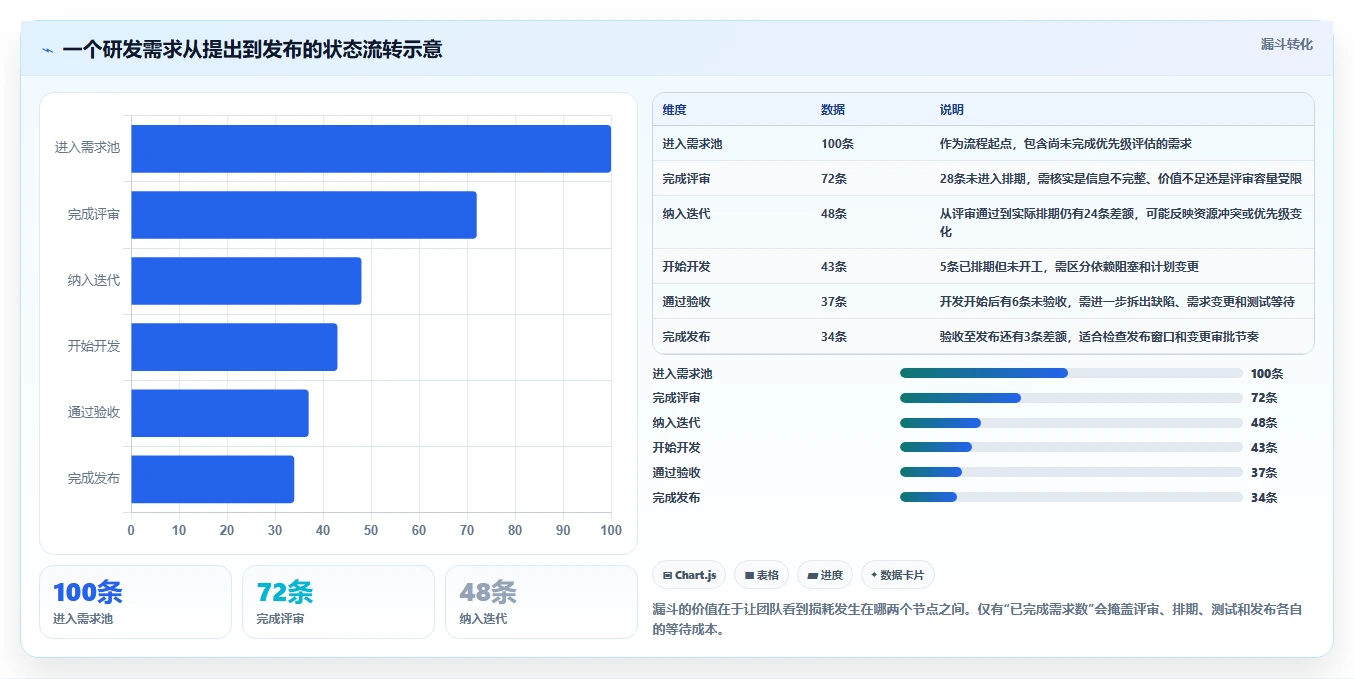Click the 100 tick on the chart x-axis
This screenshot has height=679, width=1354.
click(x=610, y=531)
